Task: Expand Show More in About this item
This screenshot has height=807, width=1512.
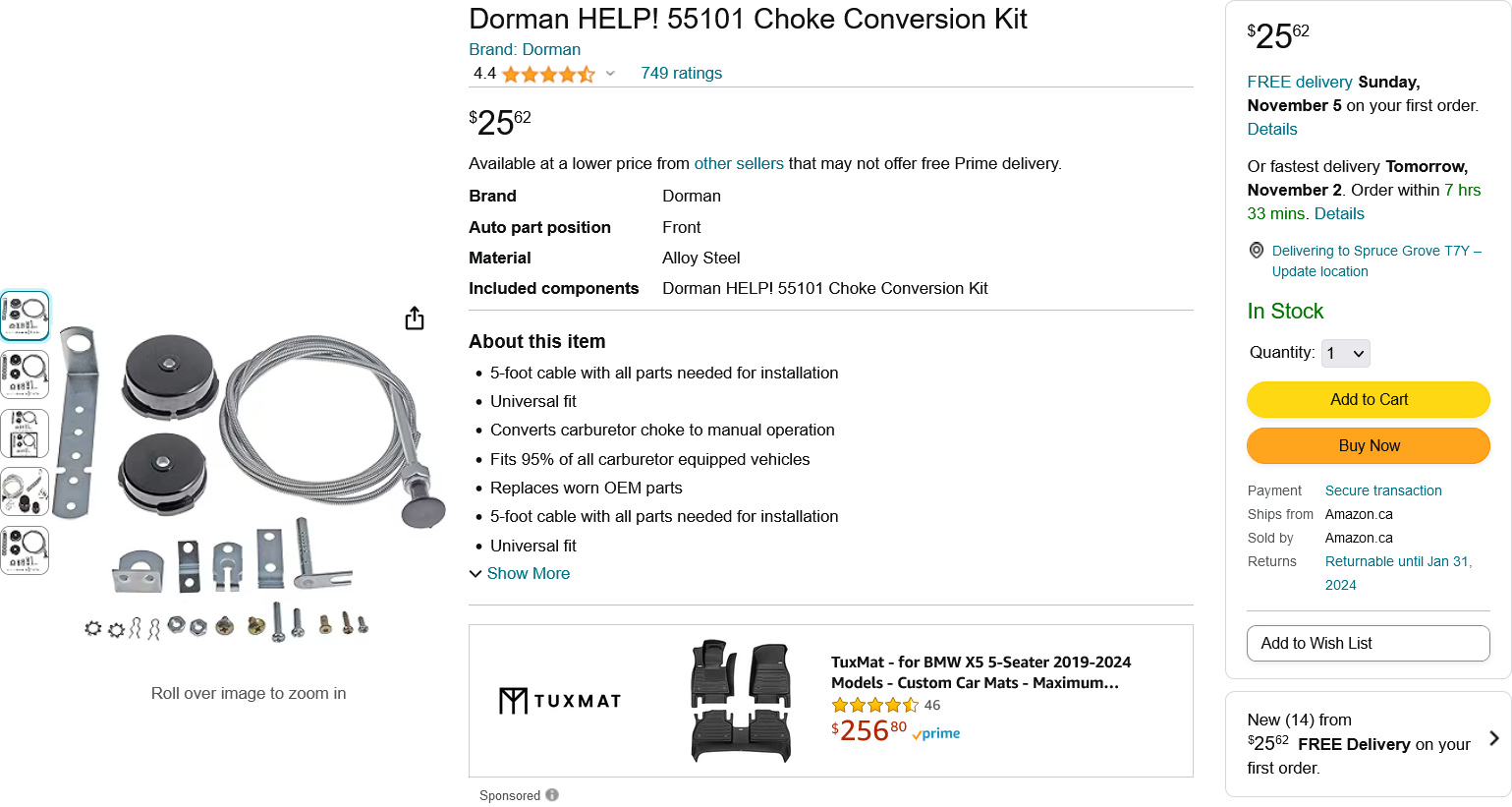Action: click(520, 573)
